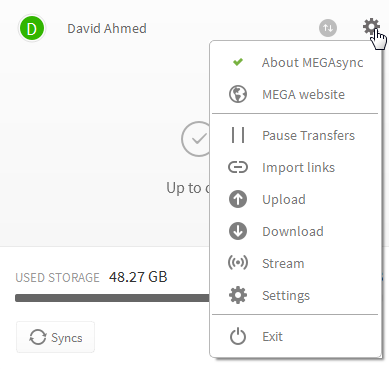Choose Pause Transfers from the menu
Image resolution: width=389 pixels, height=369 pixels.
pos(295,135)
